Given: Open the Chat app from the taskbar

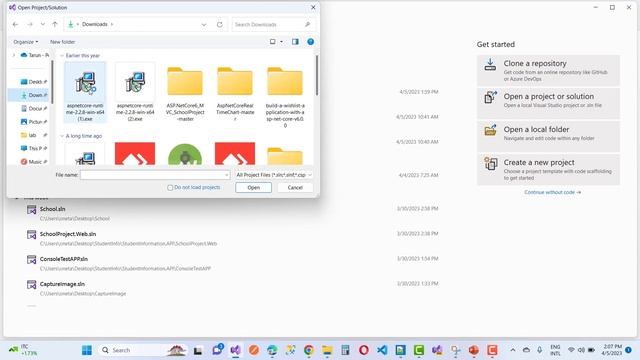Looking at the screenshot, I should tap(218, 350).
